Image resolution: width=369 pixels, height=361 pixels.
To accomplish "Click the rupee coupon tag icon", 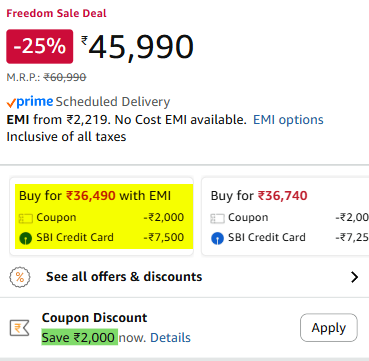I will [19, 328].
